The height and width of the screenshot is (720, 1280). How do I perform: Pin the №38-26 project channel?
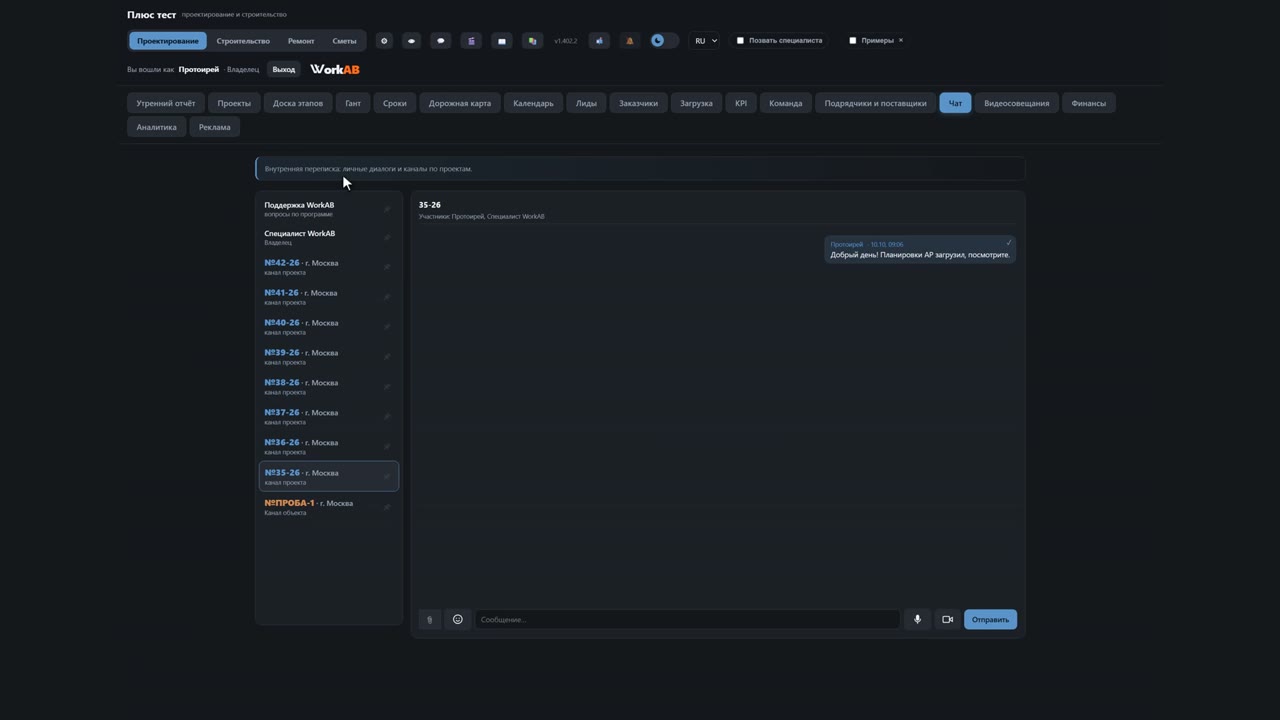click(x=387, y=387)
